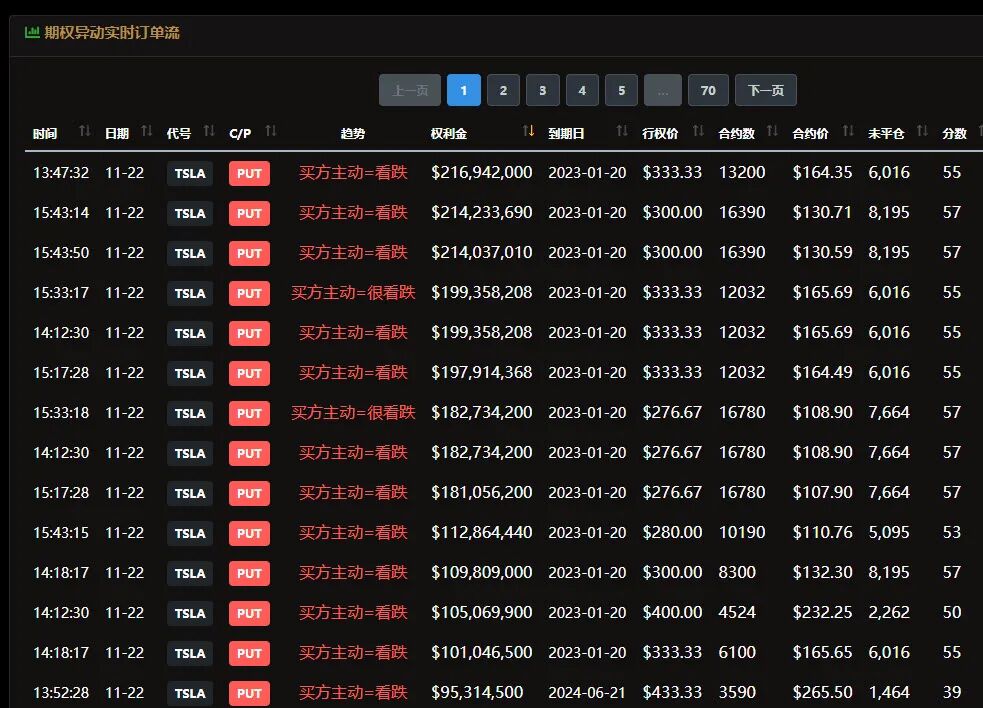The width and height of the screenshot is (983, 708).
Task: Click the TSLA tag in the 15:43:50 row
Action: (x=190, y=253)
